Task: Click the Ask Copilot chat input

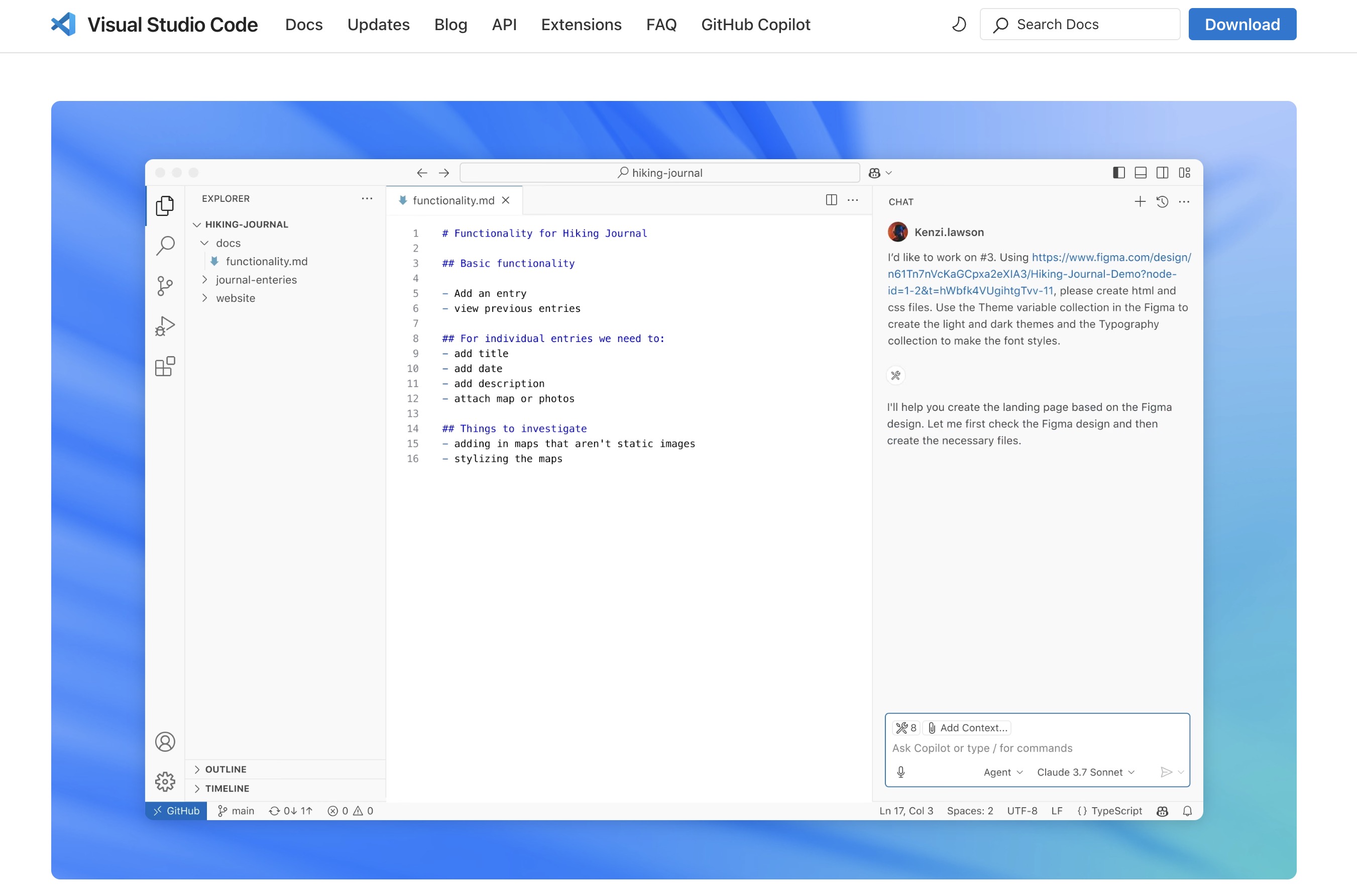Action: 1037,748
